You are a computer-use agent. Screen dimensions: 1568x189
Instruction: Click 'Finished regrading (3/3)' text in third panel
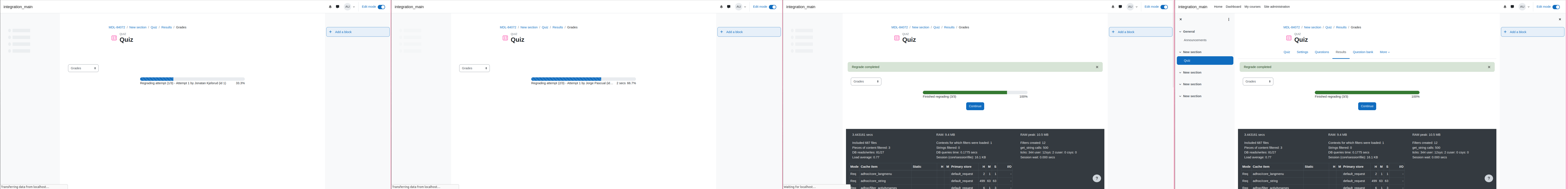[x=939, y=97]
